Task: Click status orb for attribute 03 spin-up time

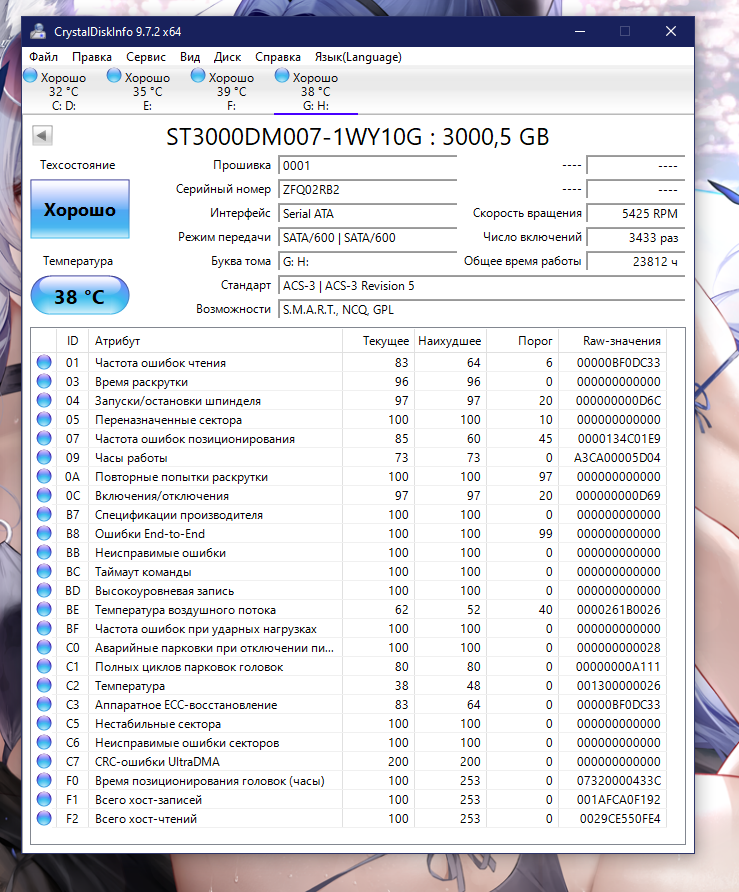Action: point(44,381)
